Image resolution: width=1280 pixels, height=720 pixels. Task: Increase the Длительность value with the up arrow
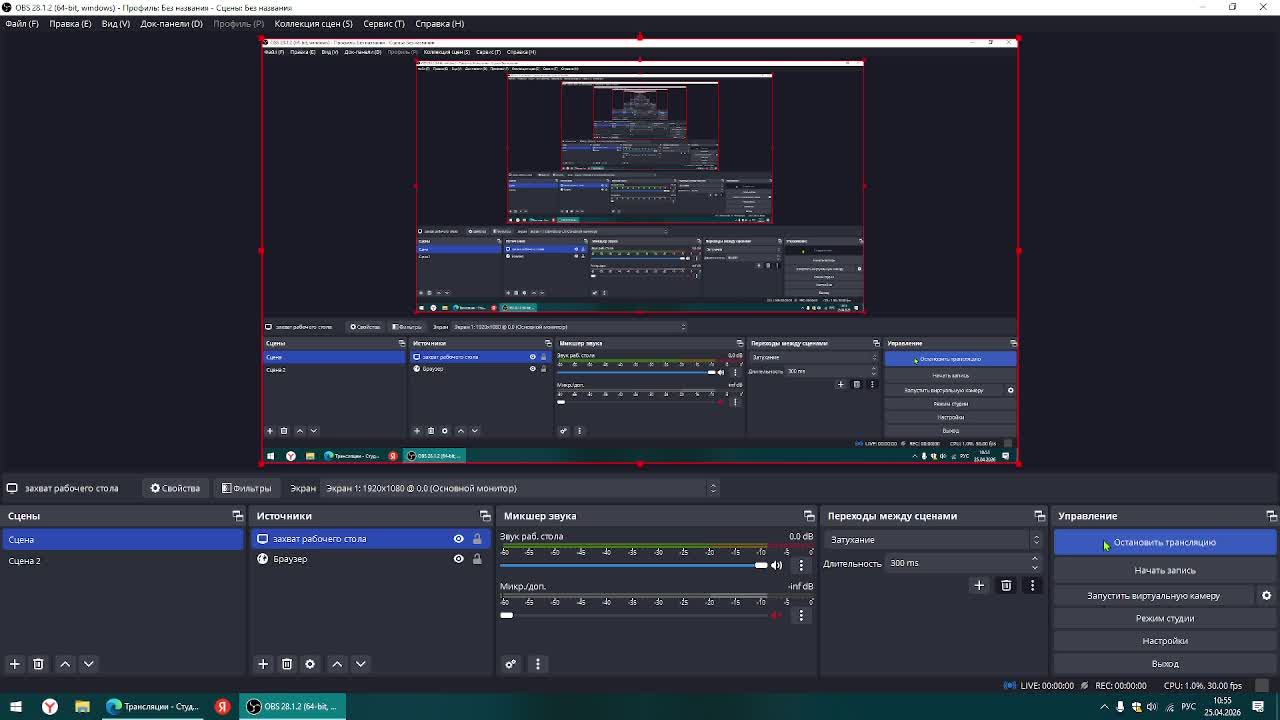coord(1035,559)
